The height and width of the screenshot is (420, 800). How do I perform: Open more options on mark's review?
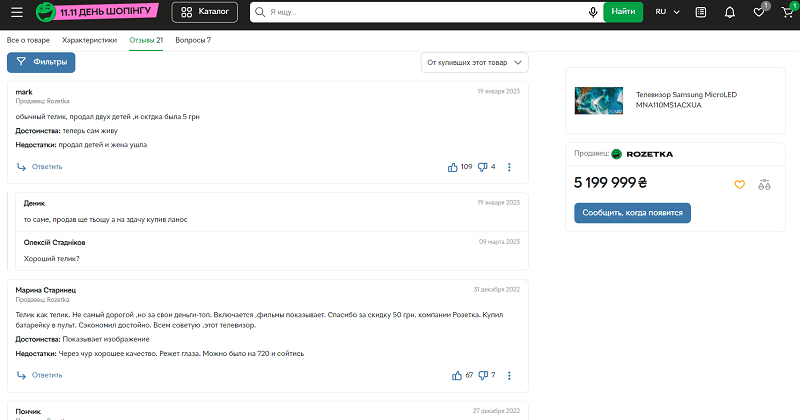point(509,167)
